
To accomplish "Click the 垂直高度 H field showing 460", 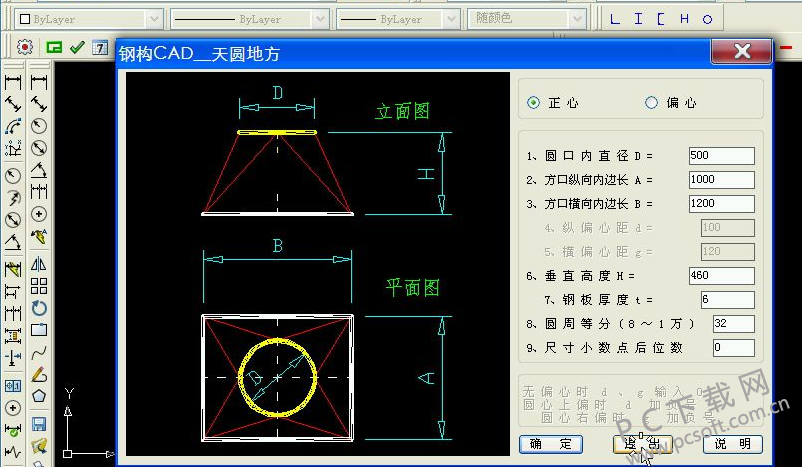I will (722, 276).
